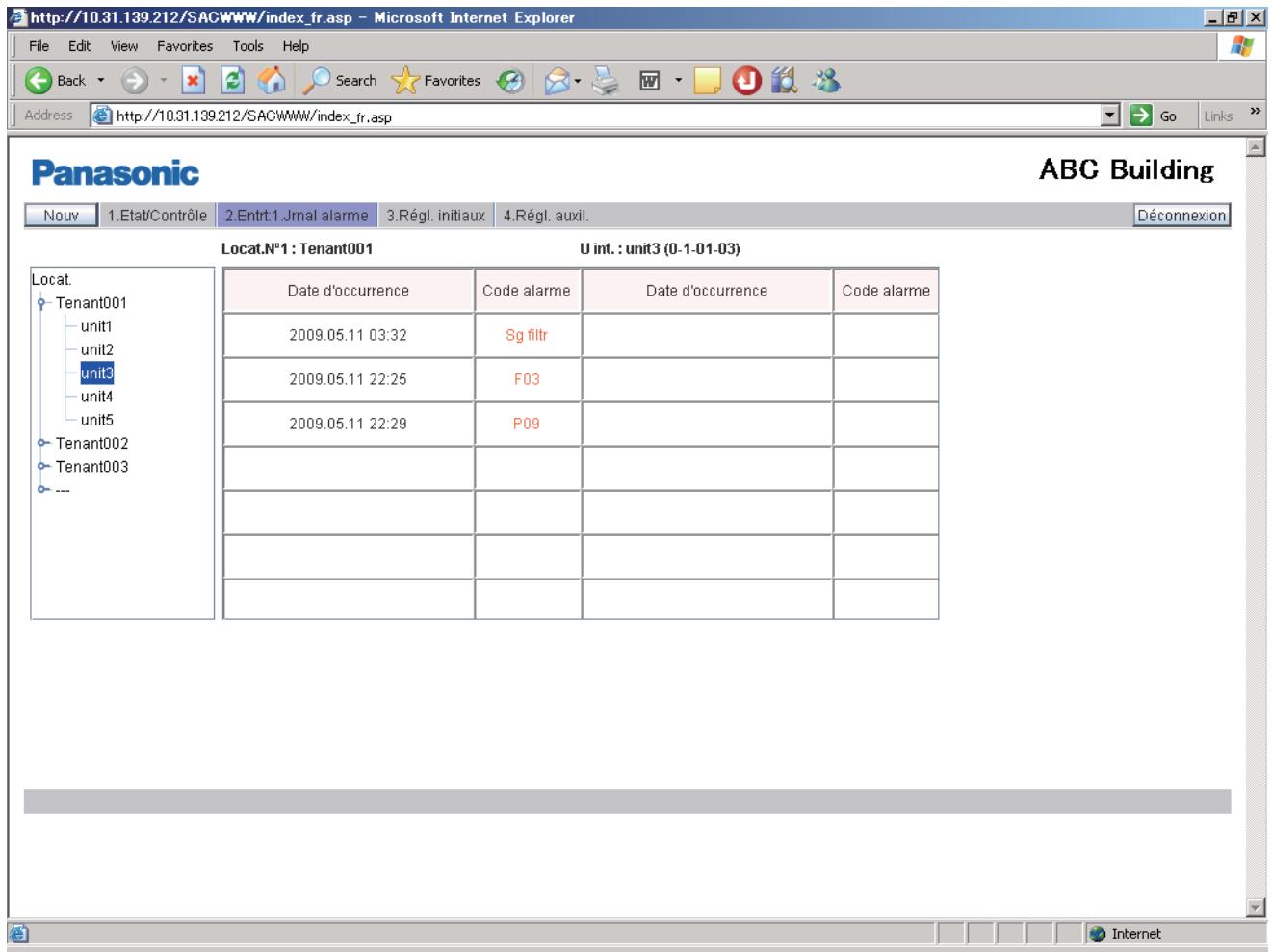Expand the Links toolbar chevron
The height and width of the screenshot is (952, 1272).
click(1255, 112)
